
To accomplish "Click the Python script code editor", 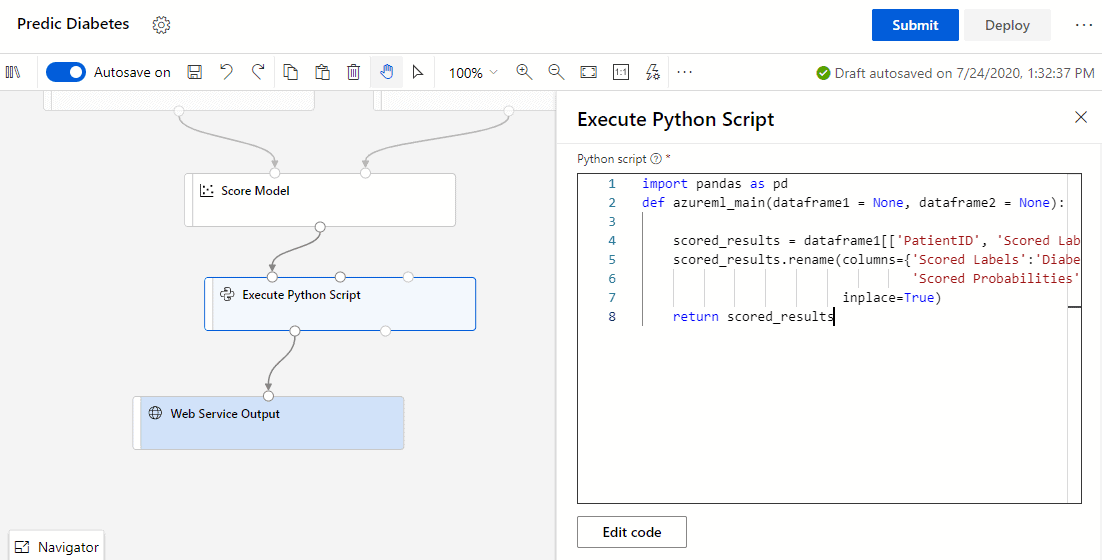I will 829,338.
